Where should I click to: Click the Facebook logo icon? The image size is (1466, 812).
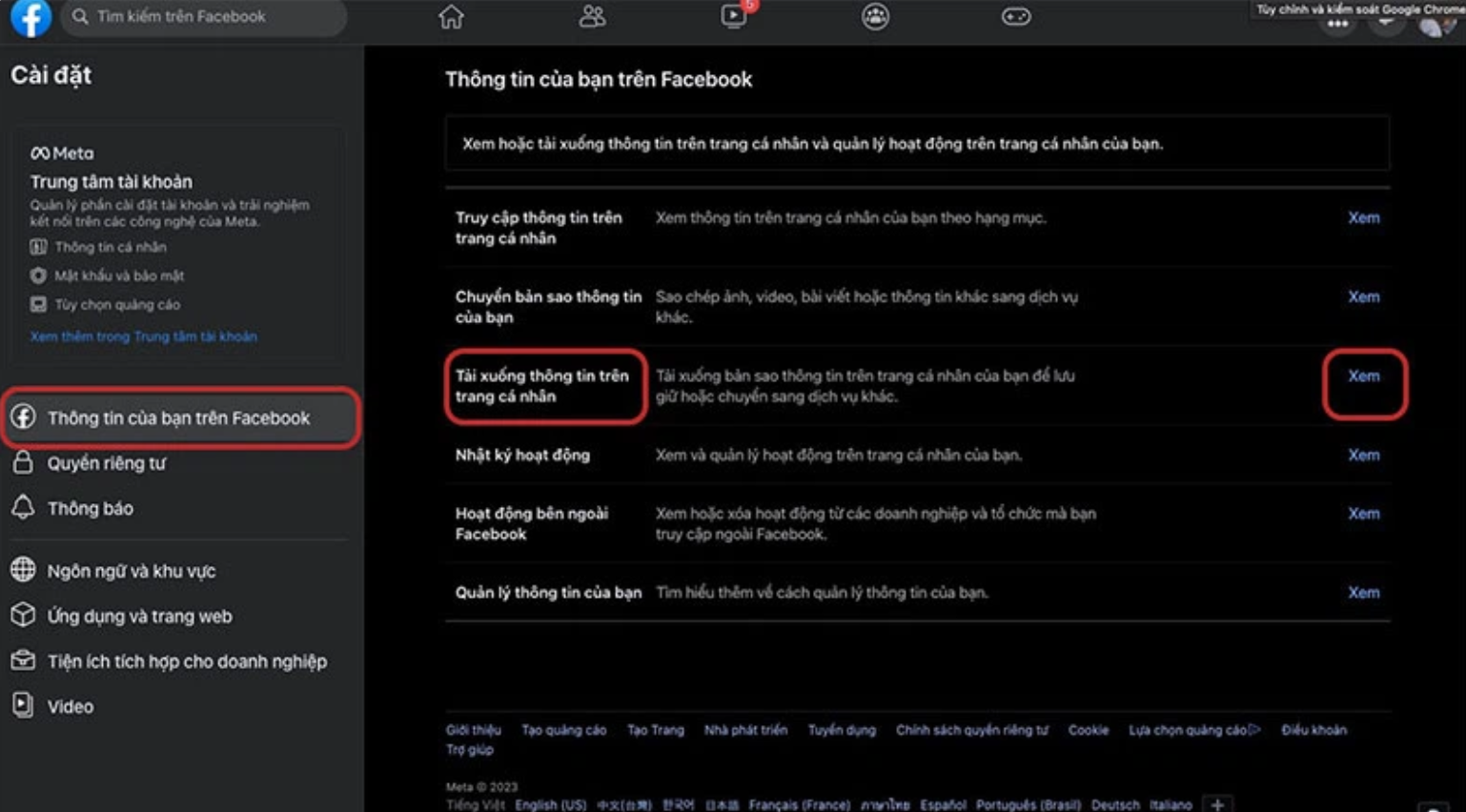(31, 16)
